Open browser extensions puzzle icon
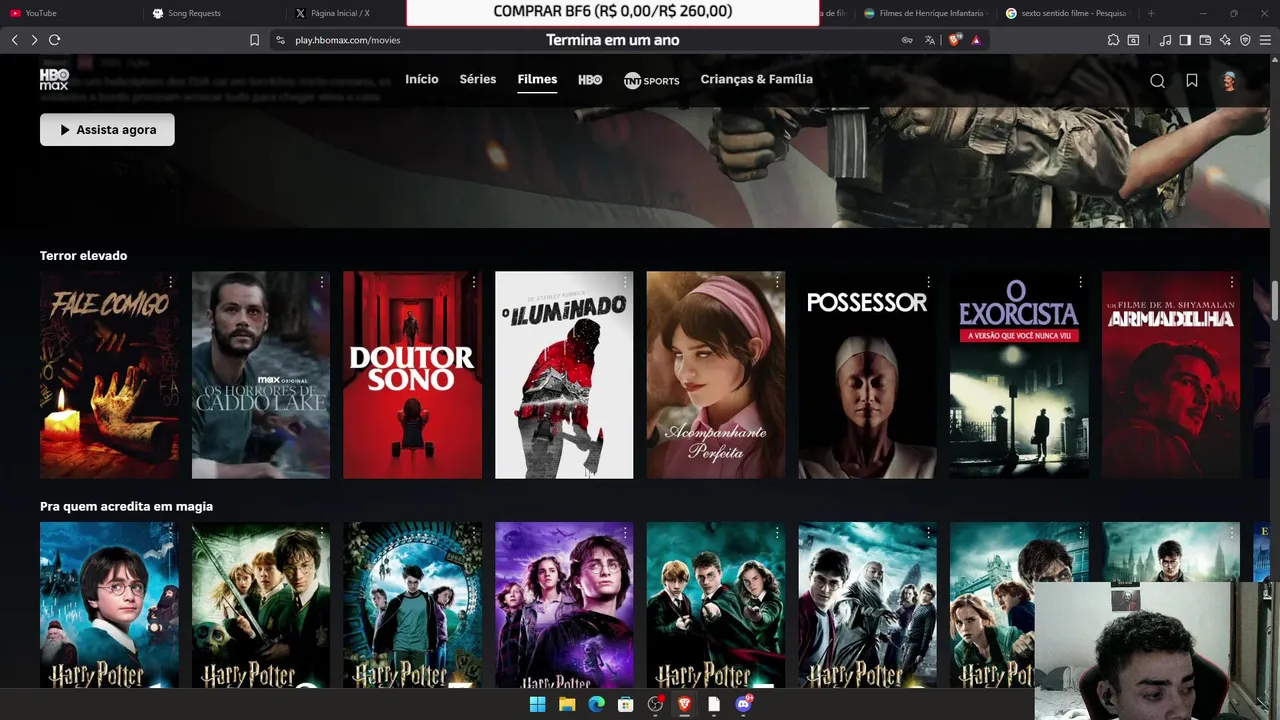Screen dimensions: 1280x720 pyautogui.click(x=1113, y=40)
